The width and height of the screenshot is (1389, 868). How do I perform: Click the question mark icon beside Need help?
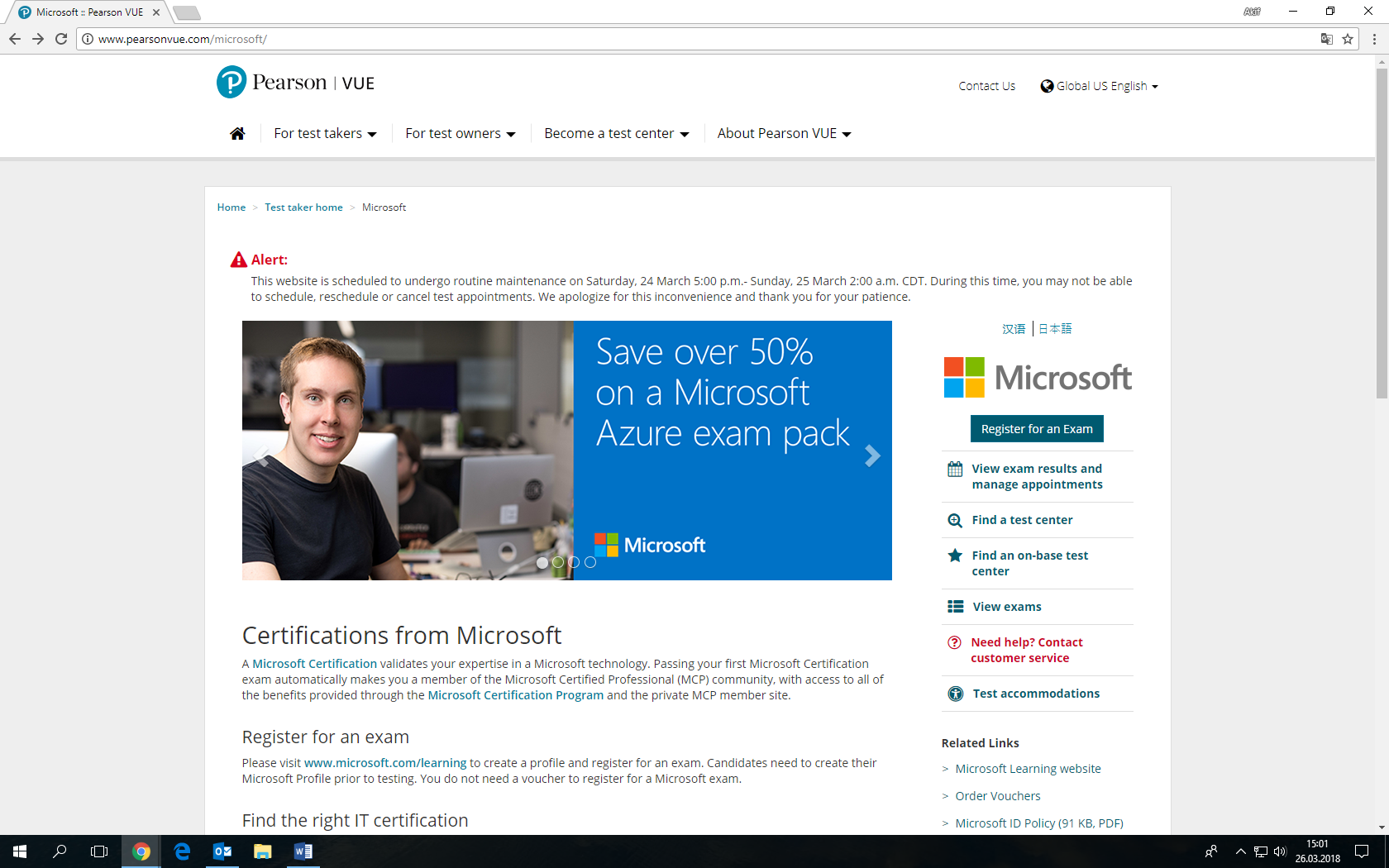[954, 642]
